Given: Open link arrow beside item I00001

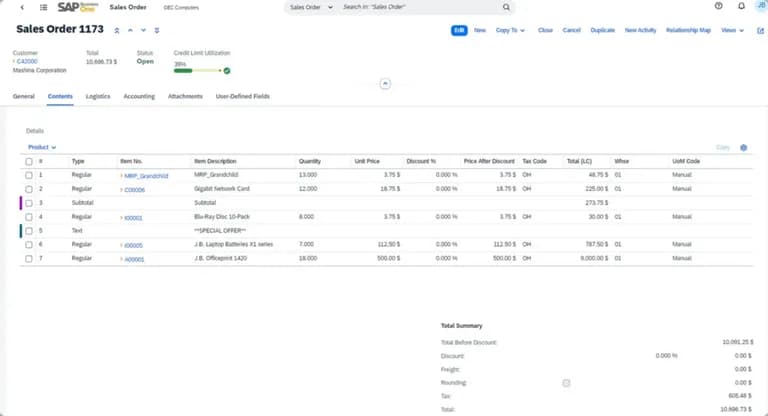Looking at the screenshot, I should [x=121, y=218].
